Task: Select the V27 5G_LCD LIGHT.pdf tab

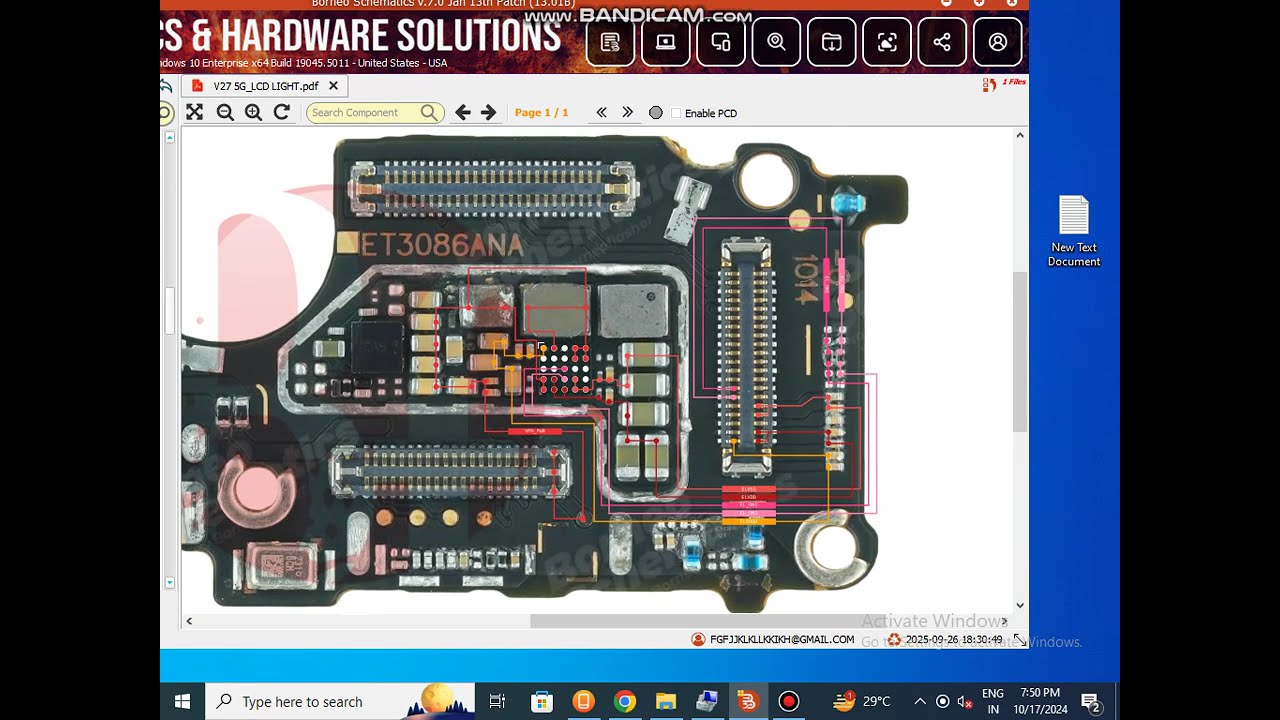Action: (265, 86)
